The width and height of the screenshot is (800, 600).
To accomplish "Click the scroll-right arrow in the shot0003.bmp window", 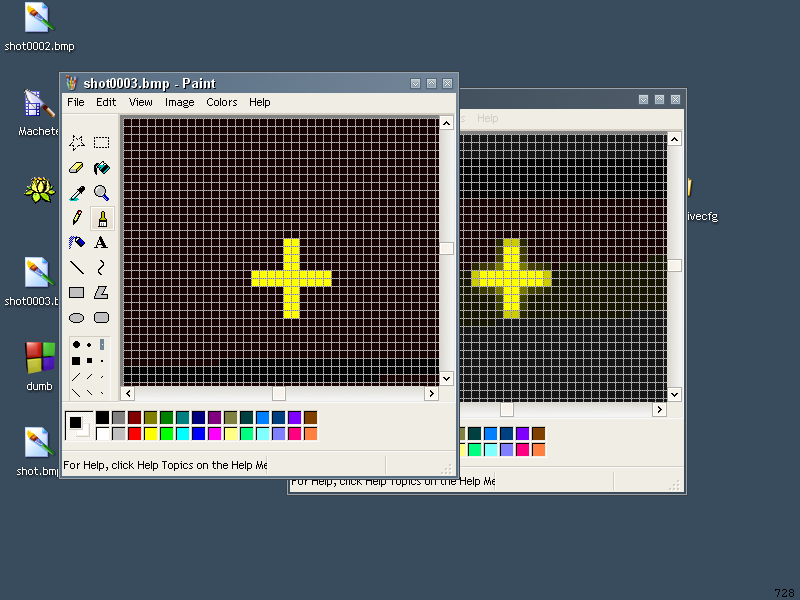I will click(x=431, y=394).
